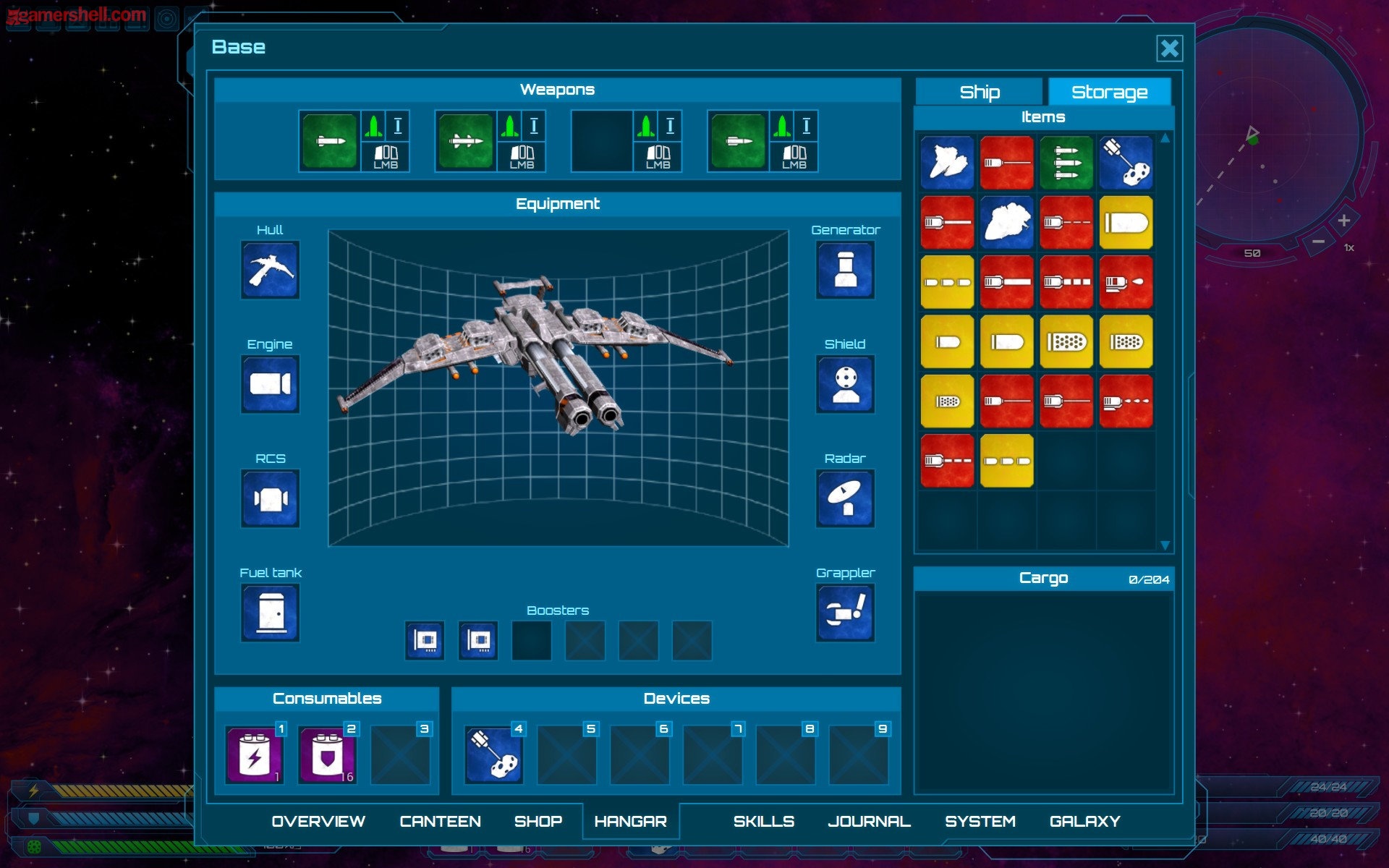Use the energy battery consumable slot 1
This screenshot has height=868, width=1389.
(255, 755)
